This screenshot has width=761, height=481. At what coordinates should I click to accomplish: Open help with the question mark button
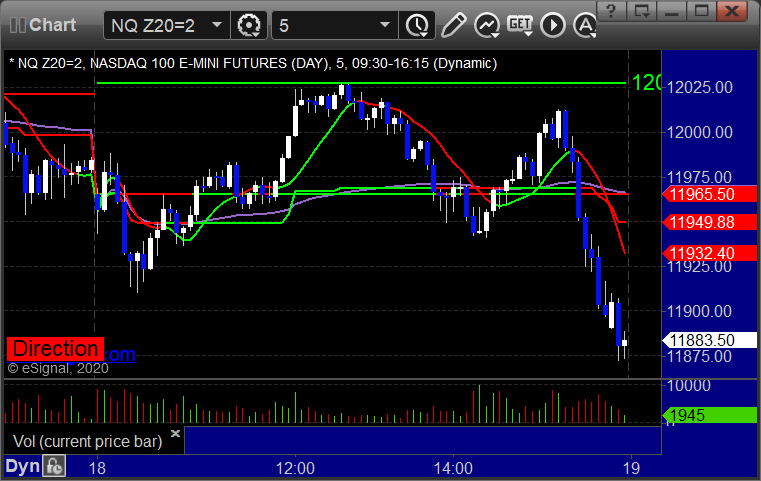pyautogui.click(x=611, y=11)
